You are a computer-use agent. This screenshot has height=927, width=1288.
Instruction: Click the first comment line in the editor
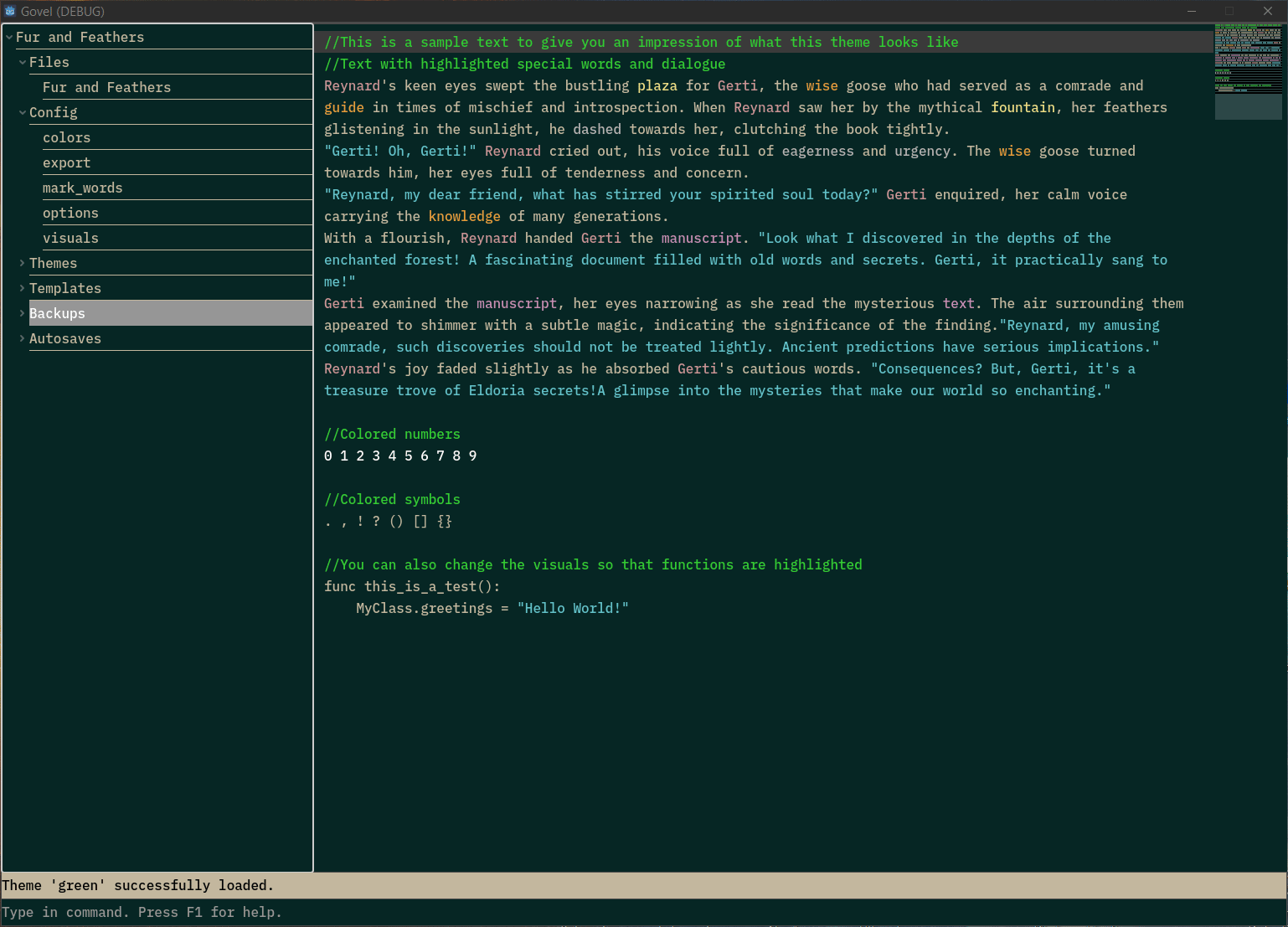(x=641, y=42)
